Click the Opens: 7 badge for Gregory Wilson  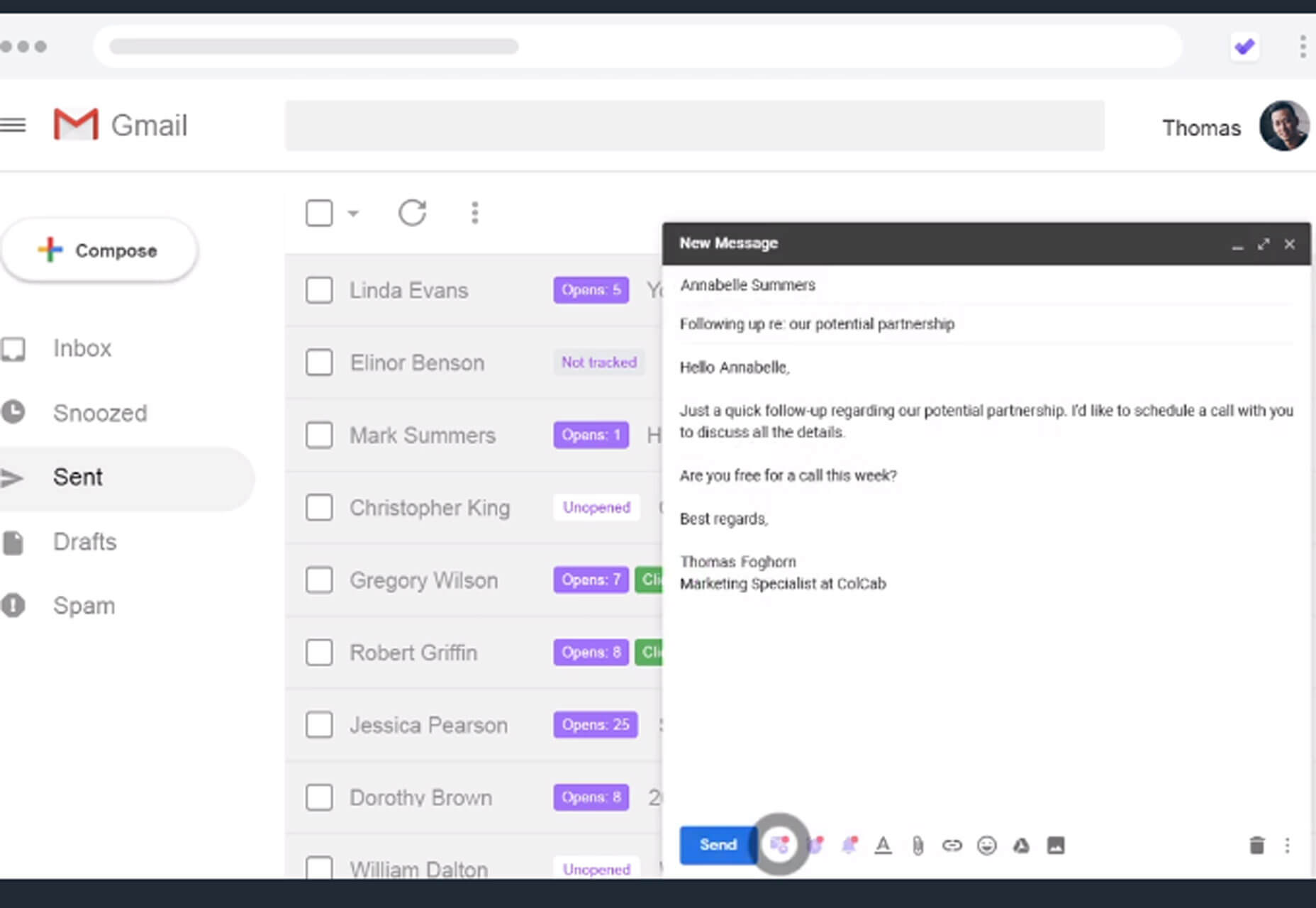click(x=591, y=580)
